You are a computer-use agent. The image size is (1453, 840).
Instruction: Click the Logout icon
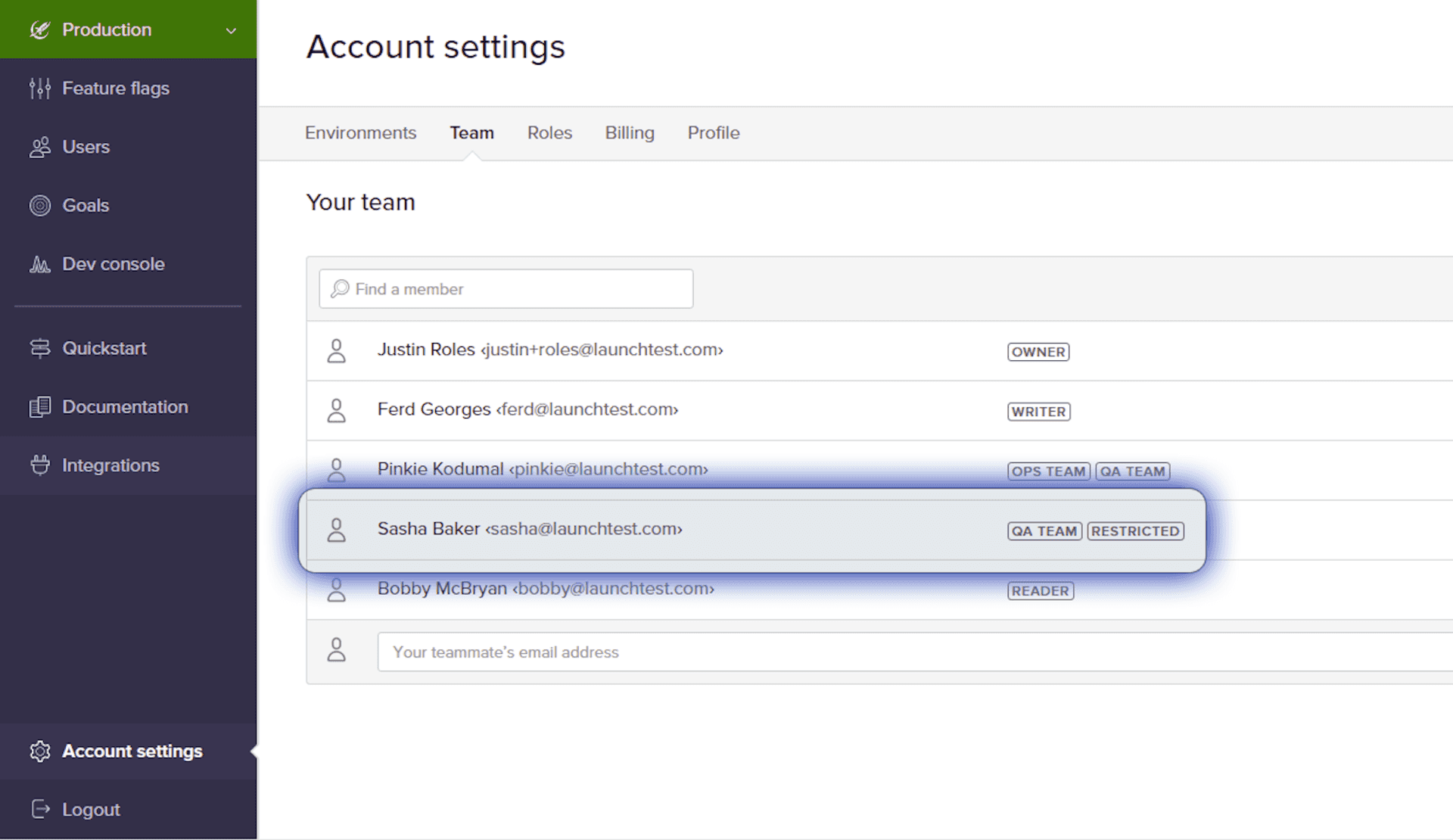(x=39, y=808)
